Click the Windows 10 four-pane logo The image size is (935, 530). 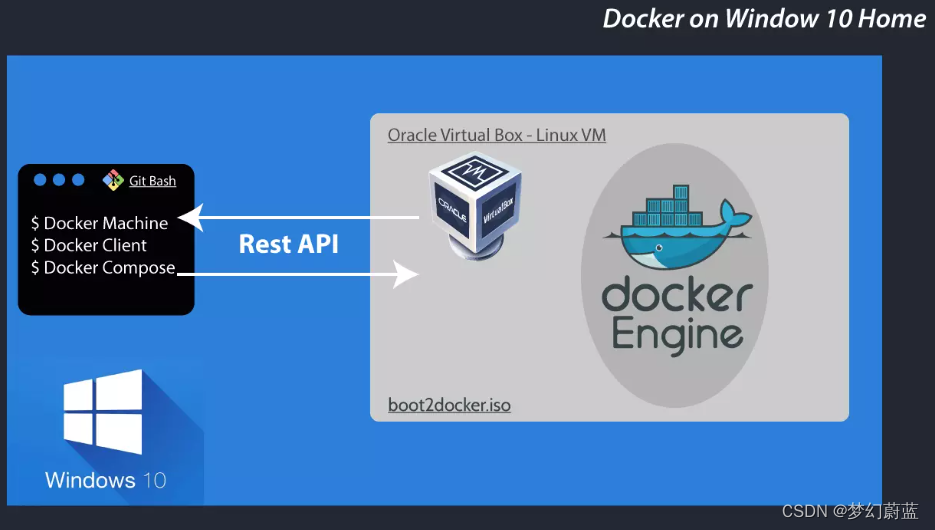(103, 412)
